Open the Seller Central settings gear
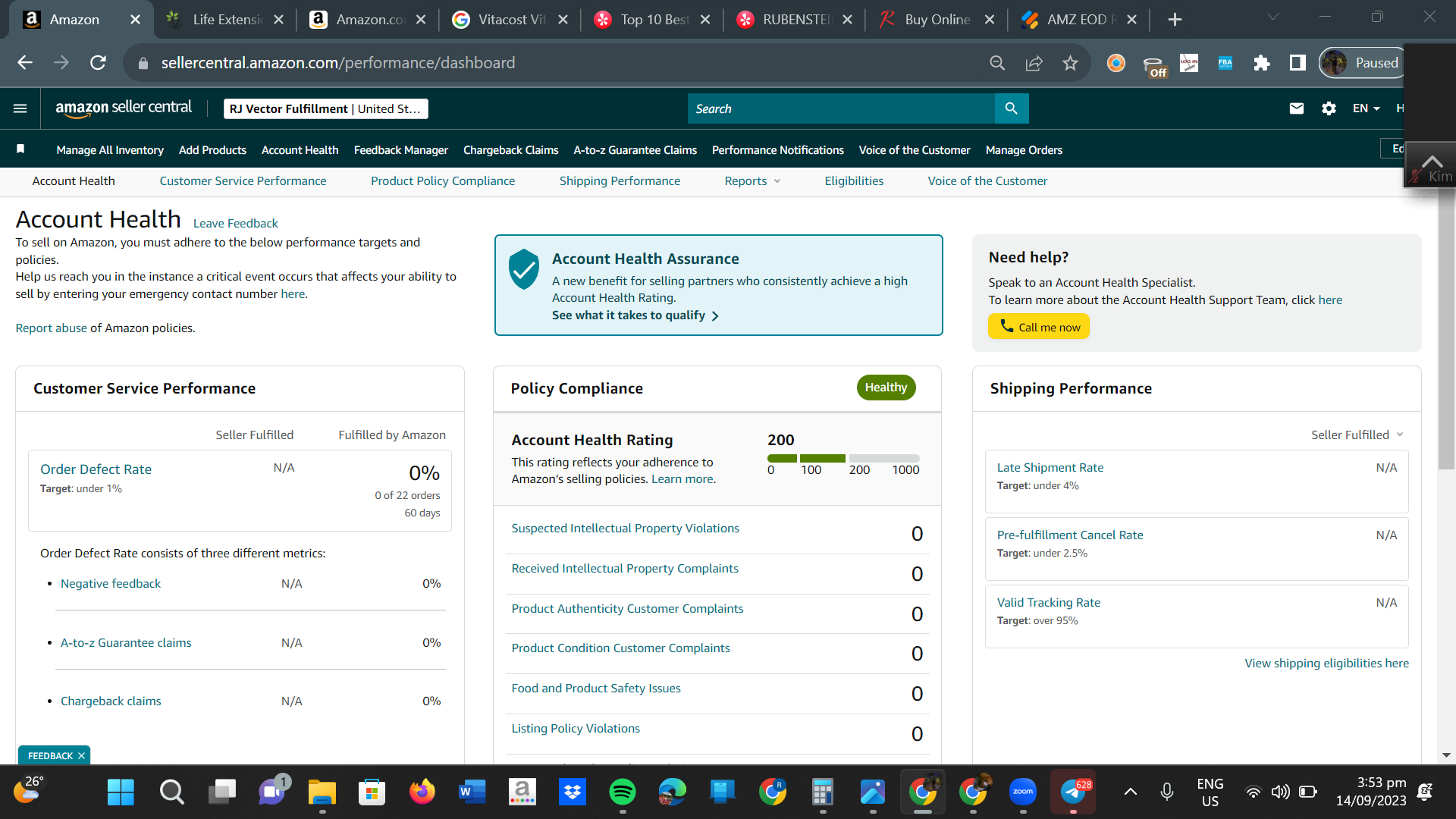The width and height of the screenshot is (1456, 819). (1329, 108)
